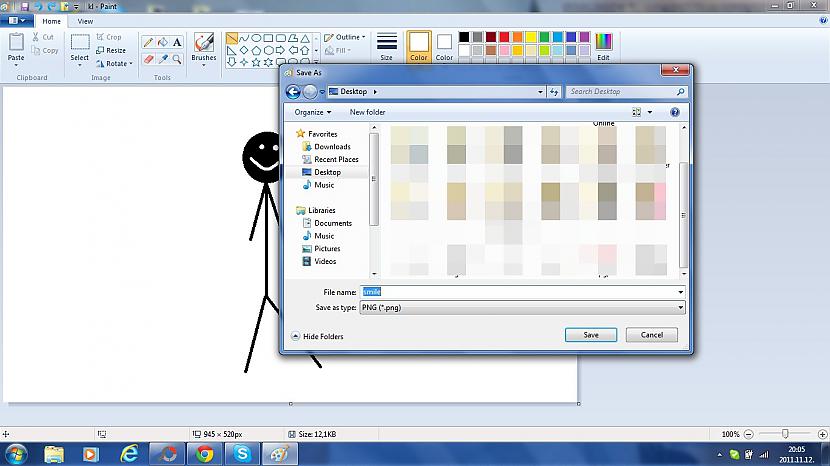Select the Fill with color bucket tool
The image size is (830, 466).
(163, 42)
